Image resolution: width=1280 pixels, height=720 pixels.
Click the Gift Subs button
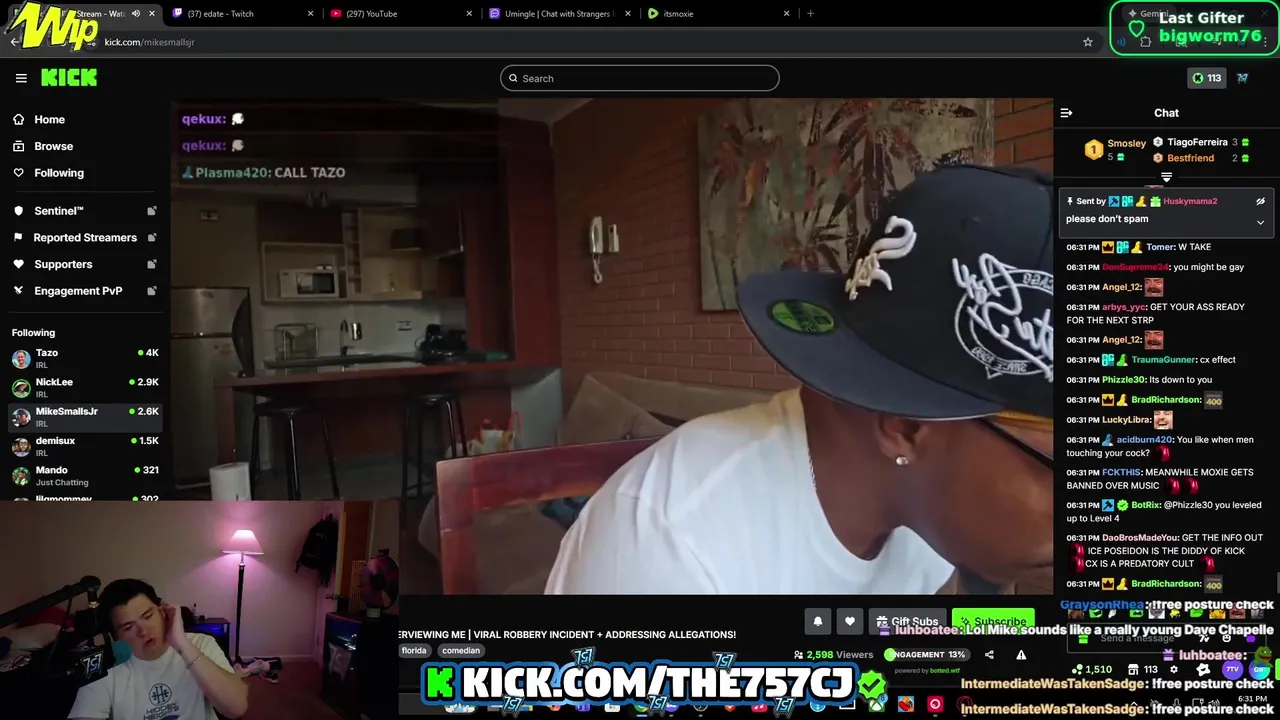tap(908, 622)
